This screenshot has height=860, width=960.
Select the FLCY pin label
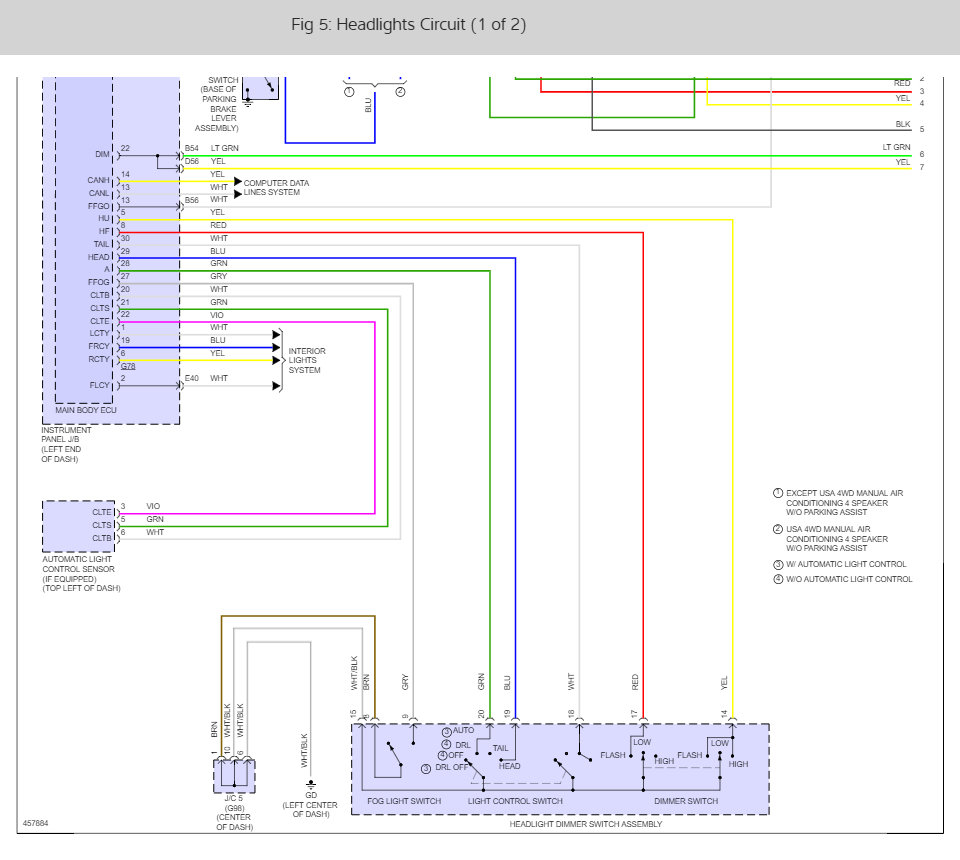(99, 385)
